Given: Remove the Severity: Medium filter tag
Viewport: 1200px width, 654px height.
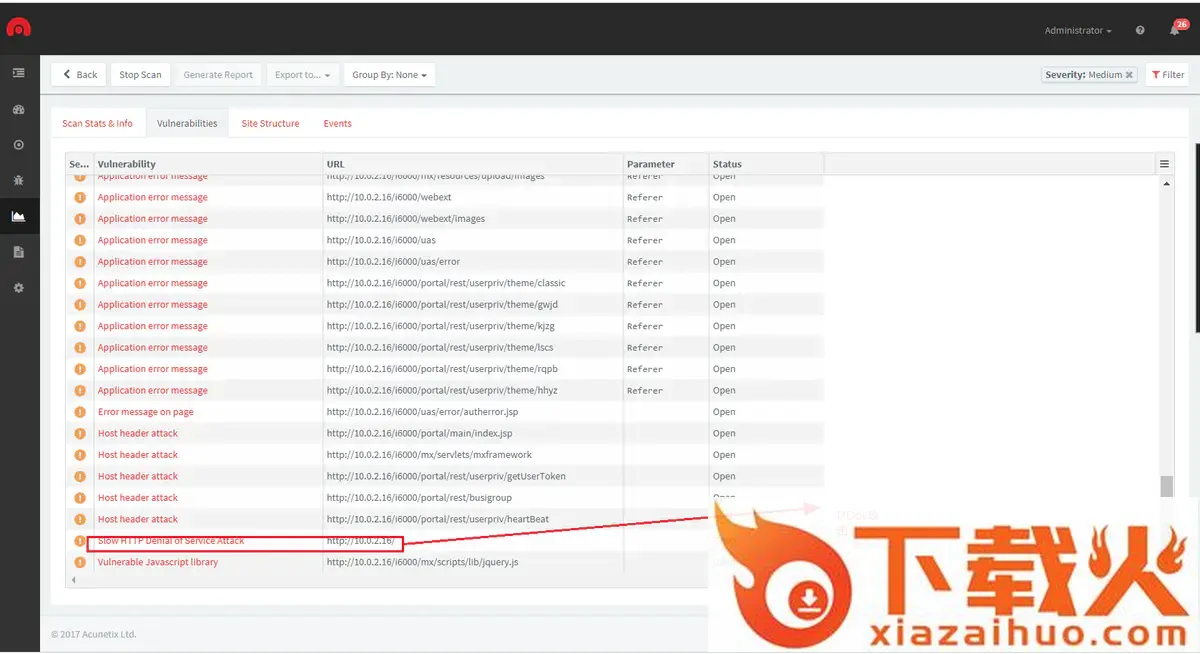Looking at the screenshot, I should coord(1129,75).
